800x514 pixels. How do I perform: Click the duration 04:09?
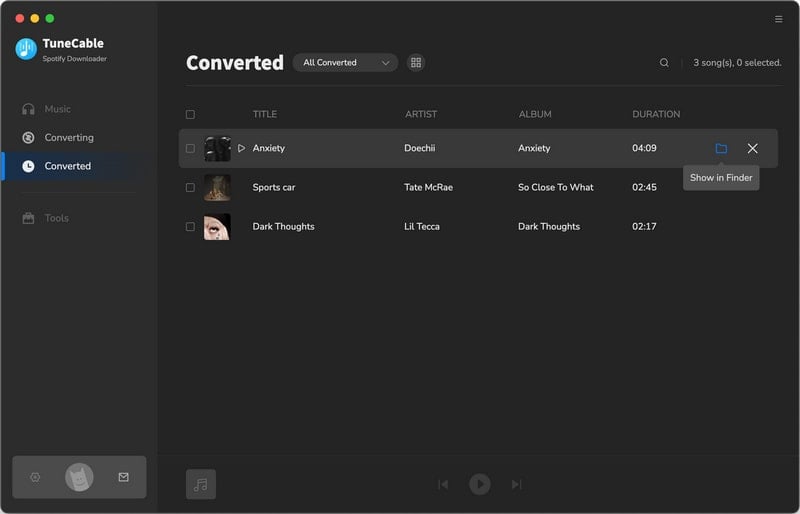[x=644, y=148]
